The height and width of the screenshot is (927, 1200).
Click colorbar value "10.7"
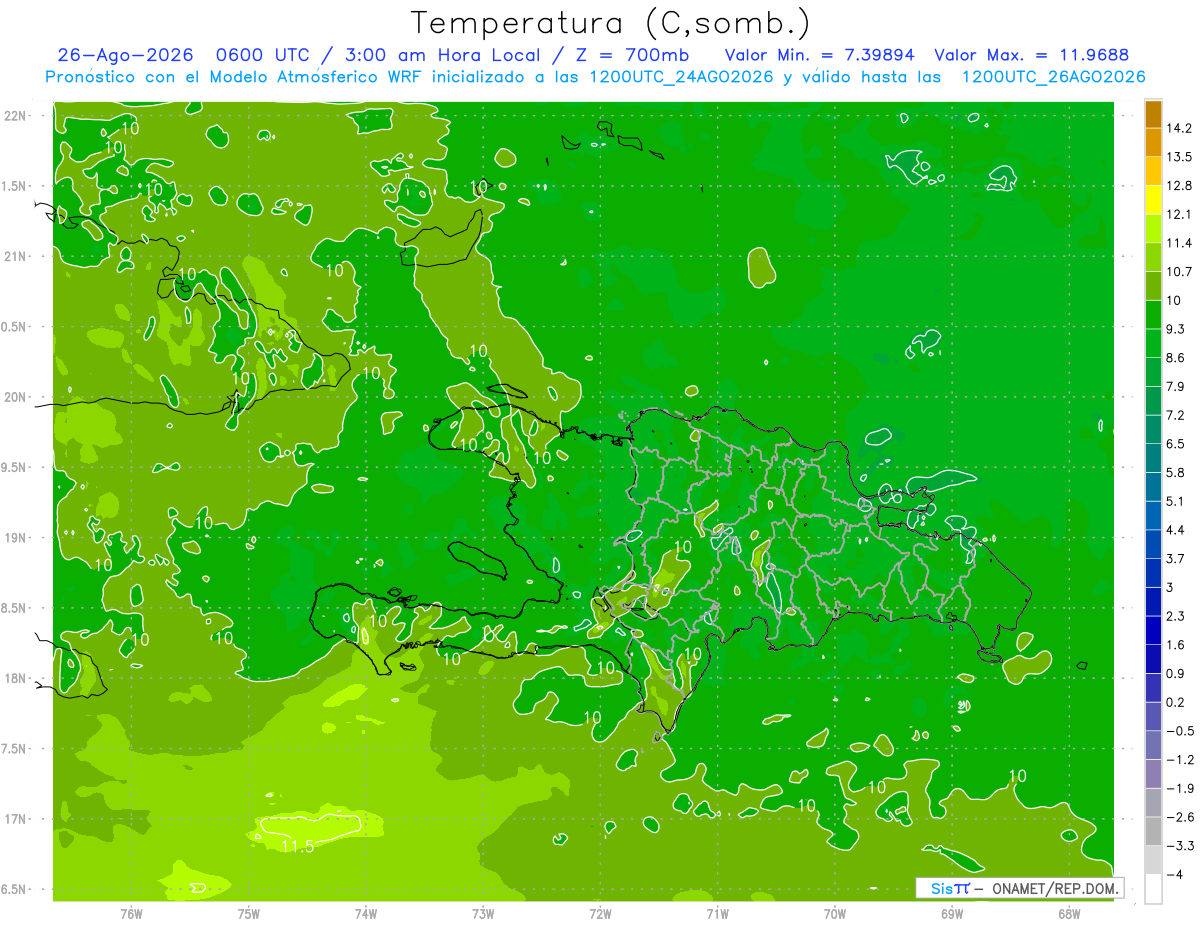pos(1180,272)
